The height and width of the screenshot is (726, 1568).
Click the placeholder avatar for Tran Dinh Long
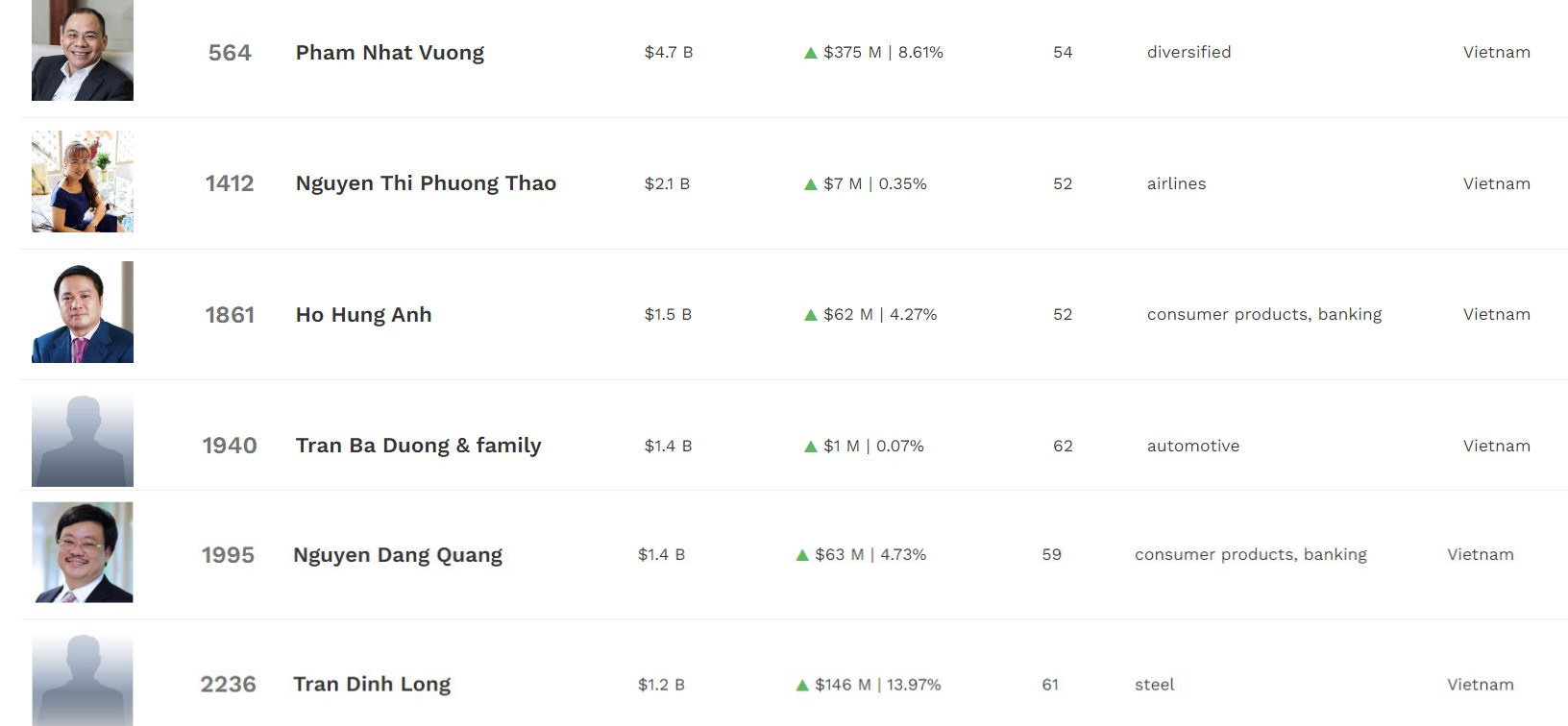(x=83, y=680)
